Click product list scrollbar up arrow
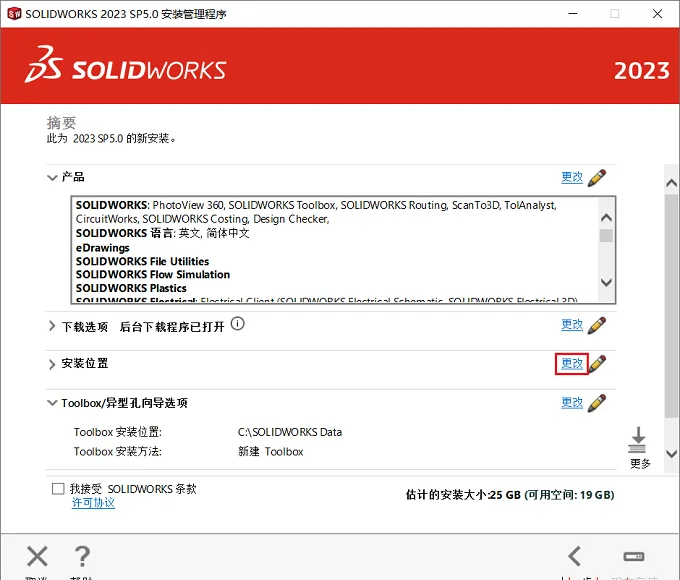680x580 pixels. [606, 218]
